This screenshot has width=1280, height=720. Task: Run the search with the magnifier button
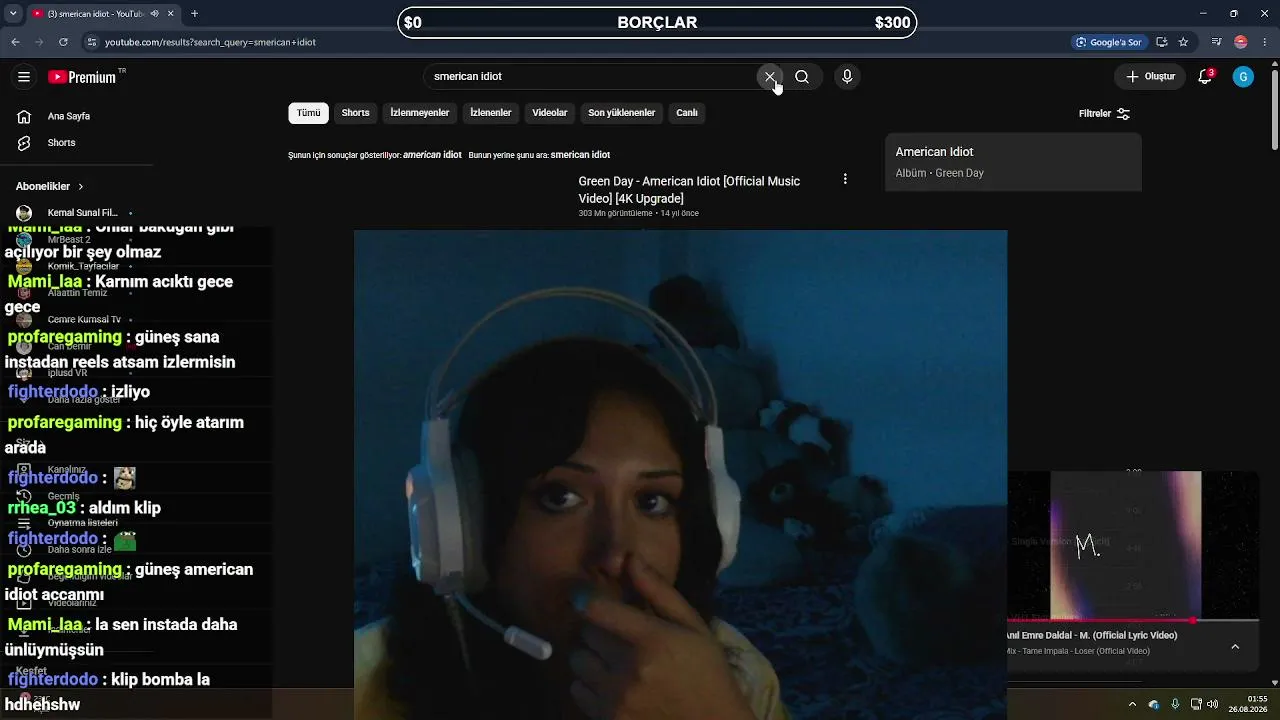pyautogui.click(x=802, y=77)
